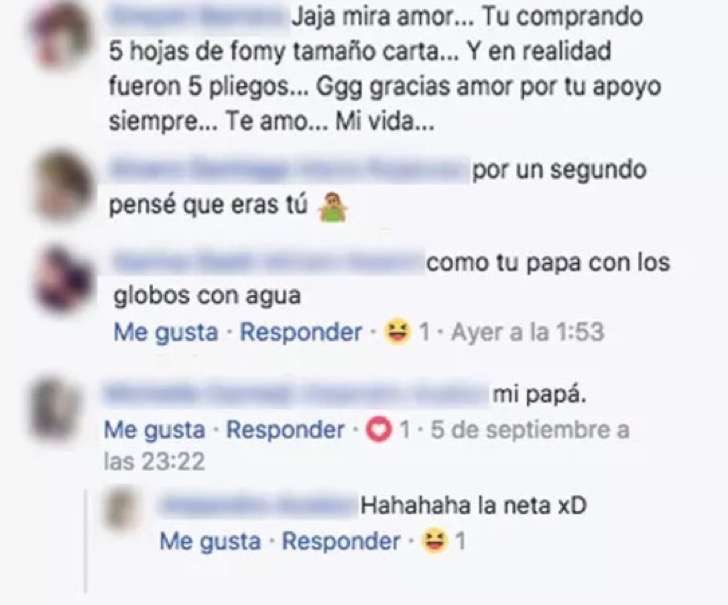This screenshot has width=728, height=605.
Task: Open the Ayer a la 1:53 timestamp link
Action: tap(528, 332)
